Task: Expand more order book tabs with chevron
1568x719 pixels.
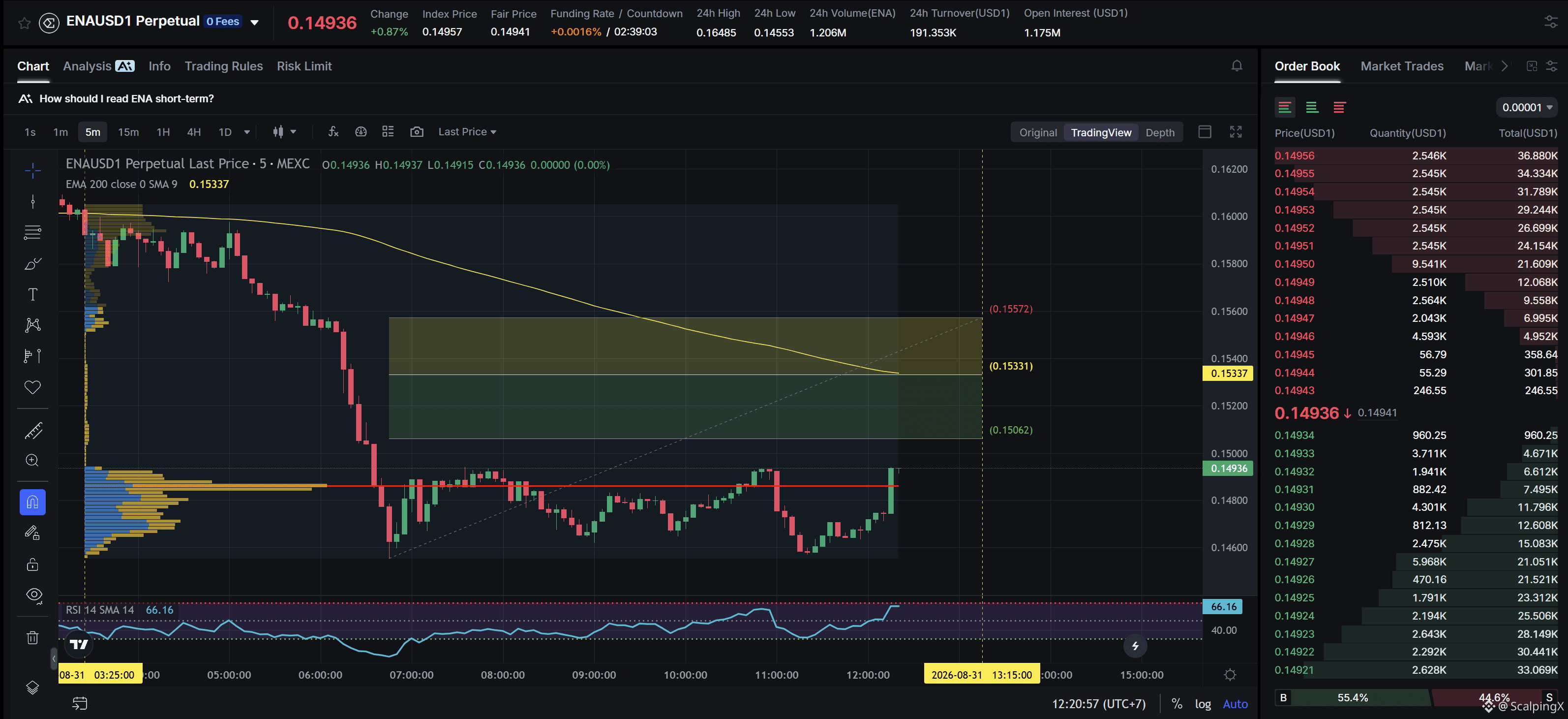Action: (1505, 66)
